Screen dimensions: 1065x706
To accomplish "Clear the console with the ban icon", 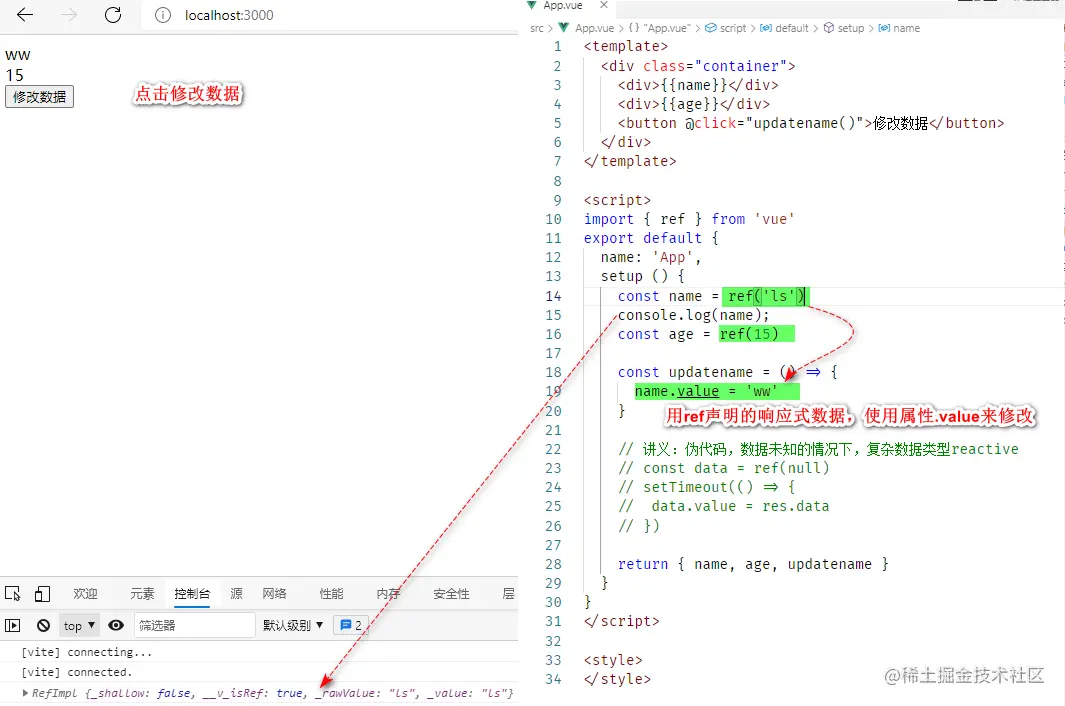I will 43,625.
